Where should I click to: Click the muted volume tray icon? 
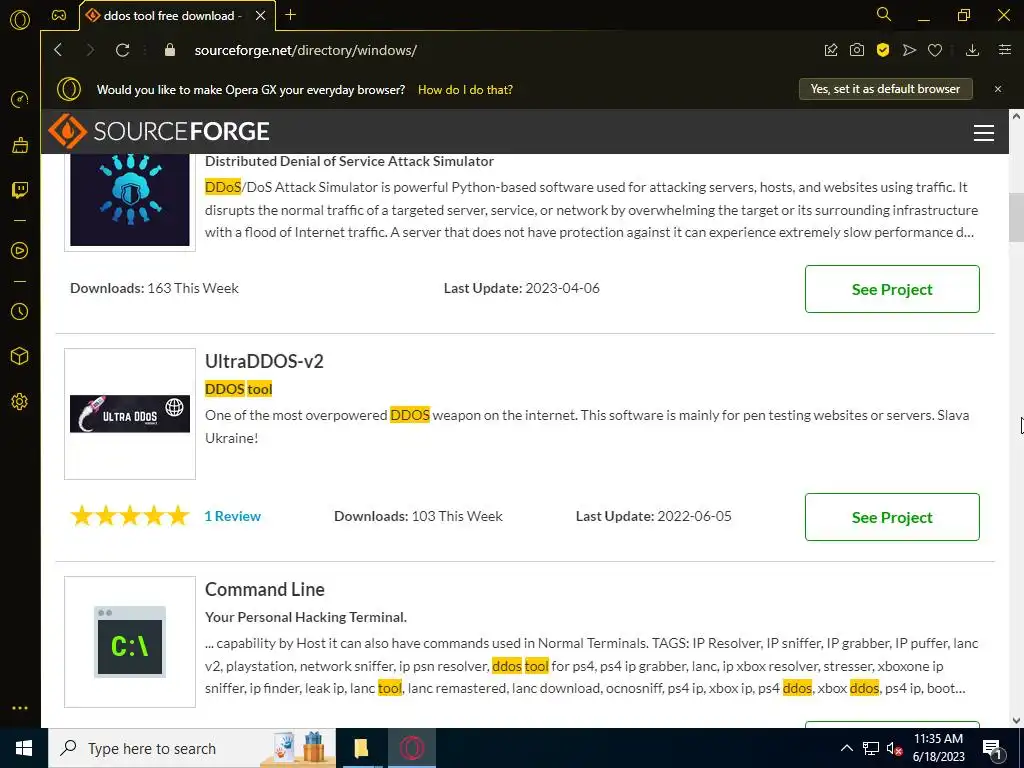click(894, 748)
